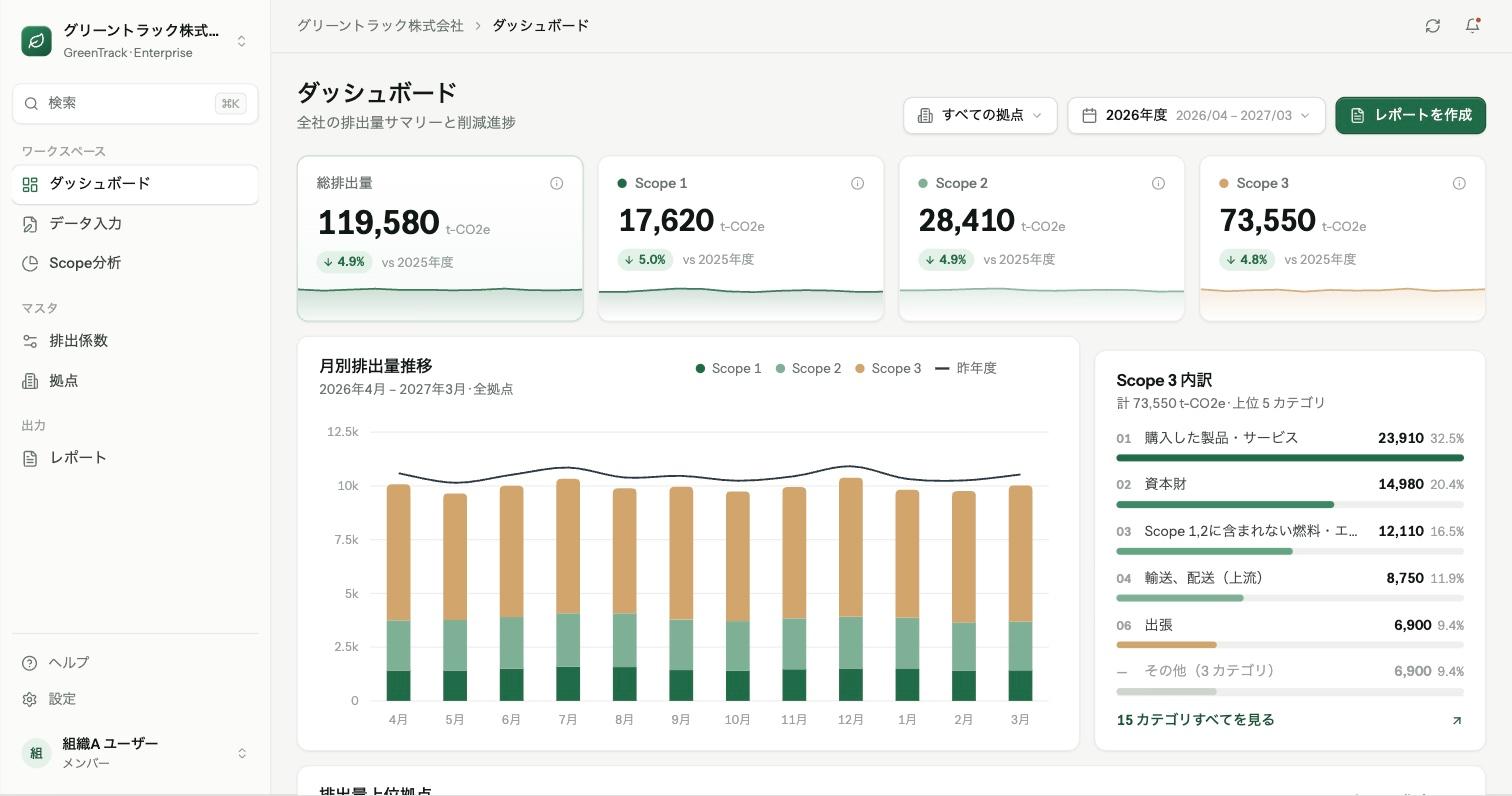This screenshot has width=1512, height=796.
Task: Click the 17,620 Scope 1 value
Action: tap(666, 221)
